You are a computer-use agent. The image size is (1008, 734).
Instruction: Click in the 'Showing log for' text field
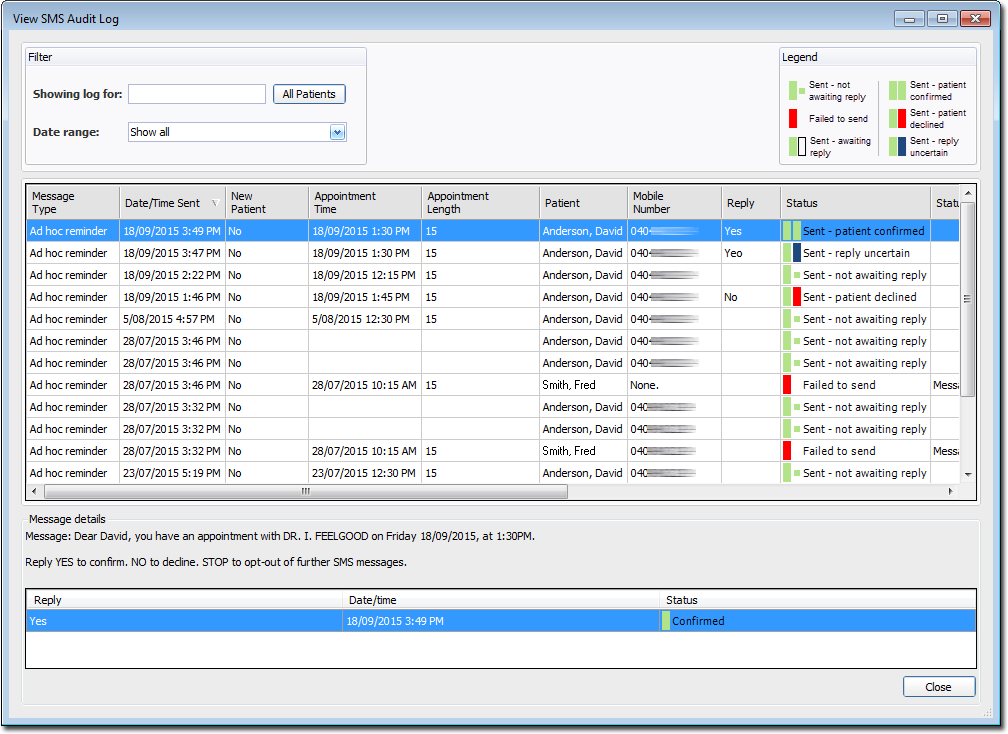tap(197, 94)
